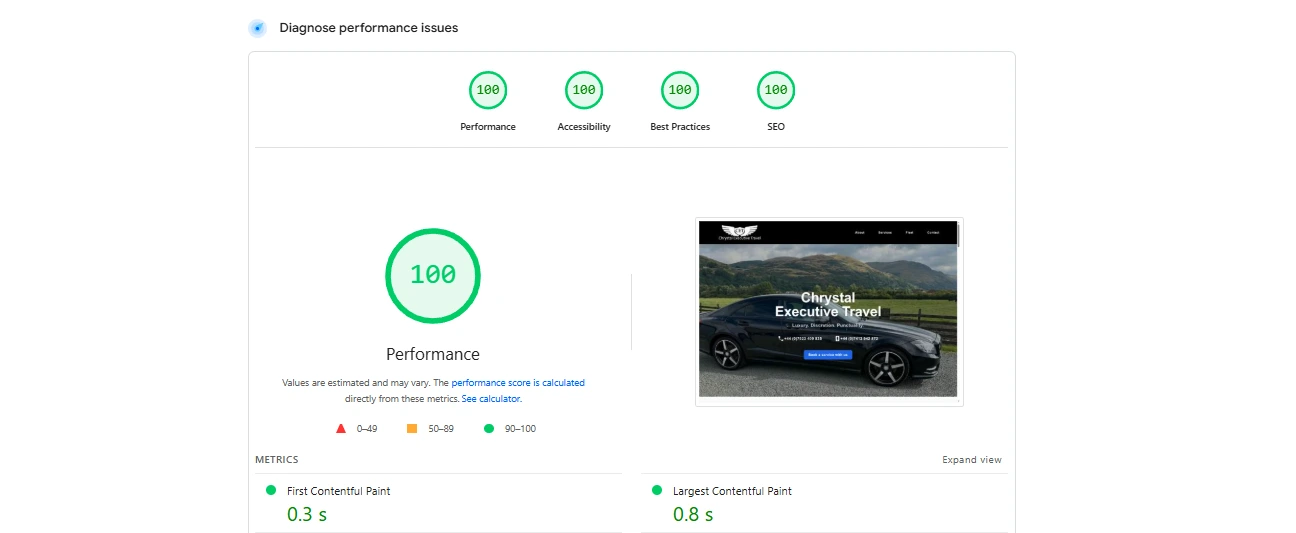Open the Best Practices score gauge

[x=680, y=91]
